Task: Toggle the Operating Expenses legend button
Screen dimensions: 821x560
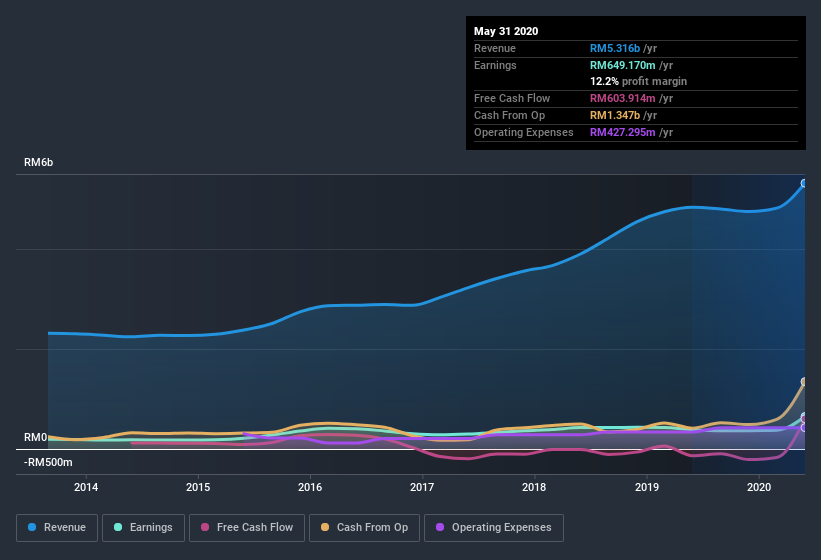Action: (494, 528)
